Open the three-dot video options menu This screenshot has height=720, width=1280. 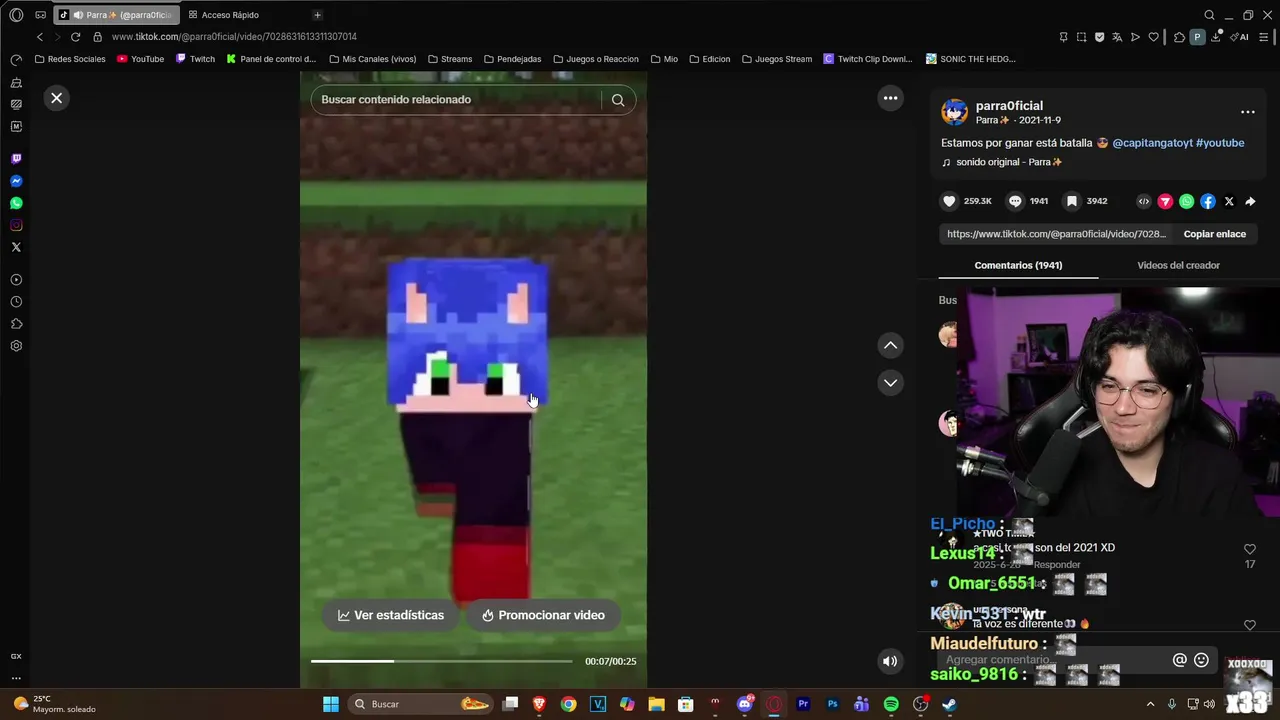pos(890,98)
